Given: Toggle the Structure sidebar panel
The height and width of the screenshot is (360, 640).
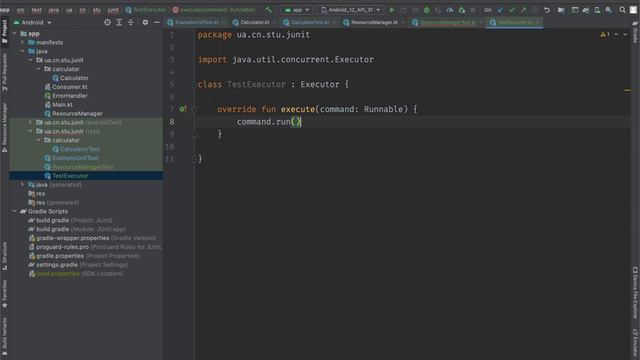Looking at the screenshot, I should pyautogui.click(x=4, y=256).
